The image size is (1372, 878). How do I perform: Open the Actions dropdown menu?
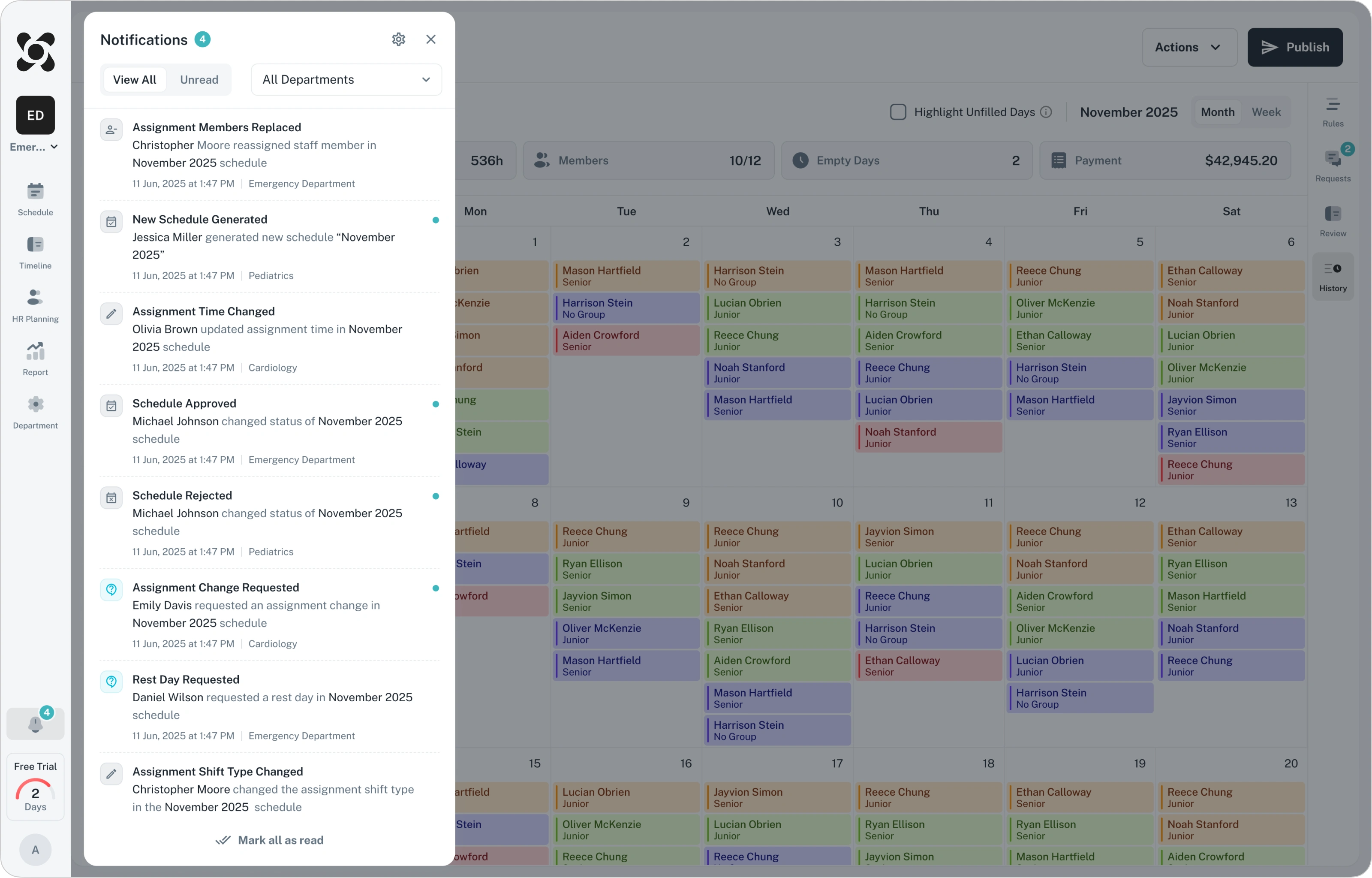pos(1188,47)
